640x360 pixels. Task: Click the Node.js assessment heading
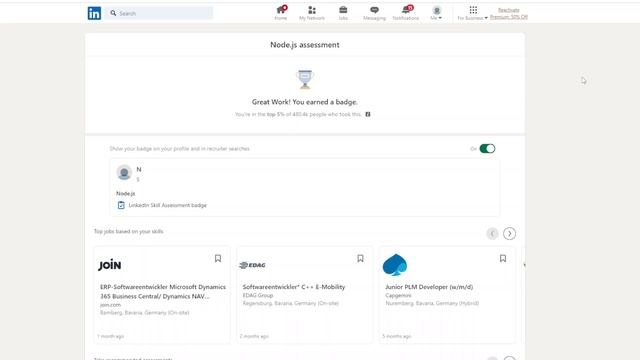[305, 45]
